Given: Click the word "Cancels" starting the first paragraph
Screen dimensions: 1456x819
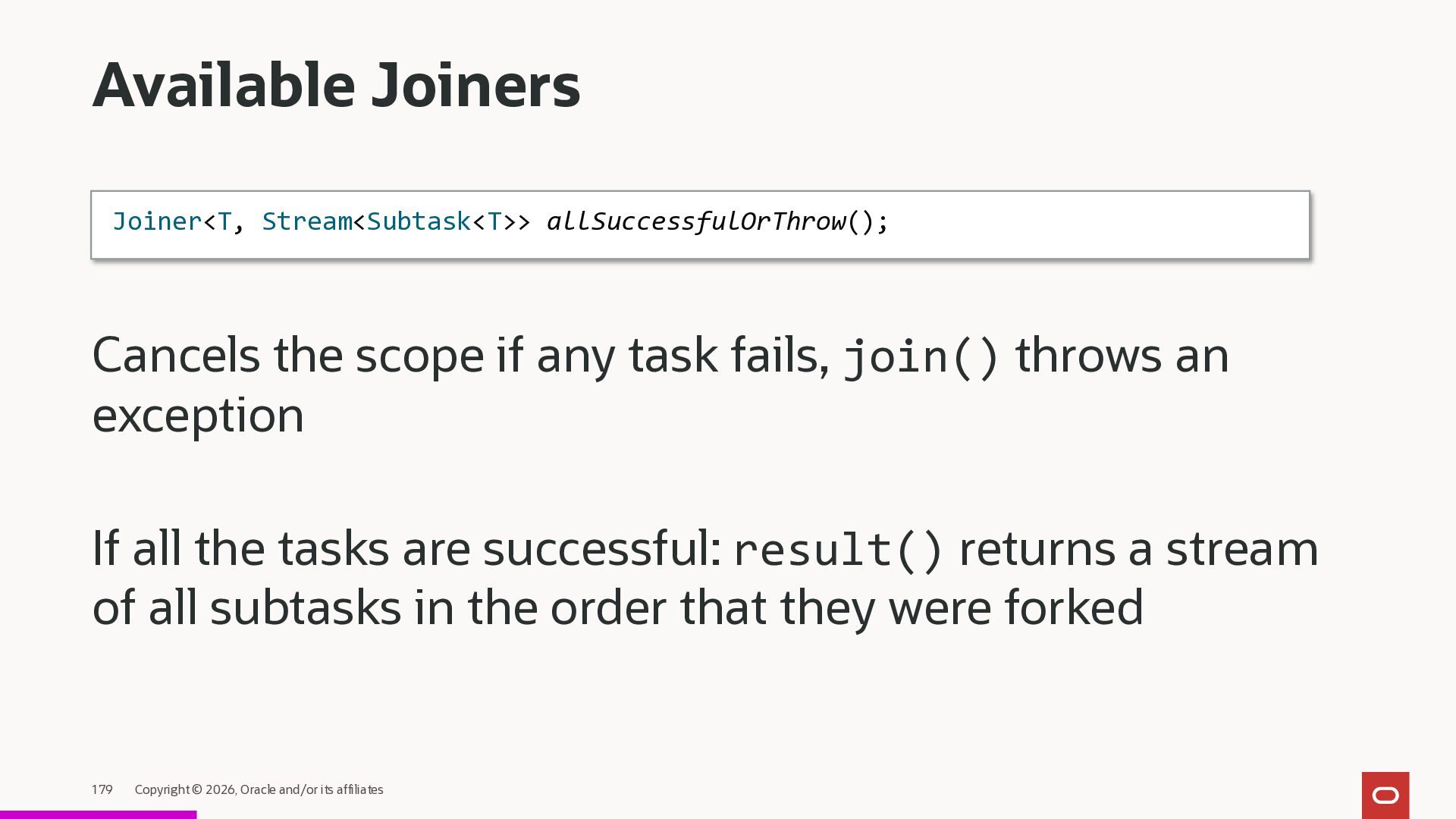Looking at the screenshot, I should (176, 355).
